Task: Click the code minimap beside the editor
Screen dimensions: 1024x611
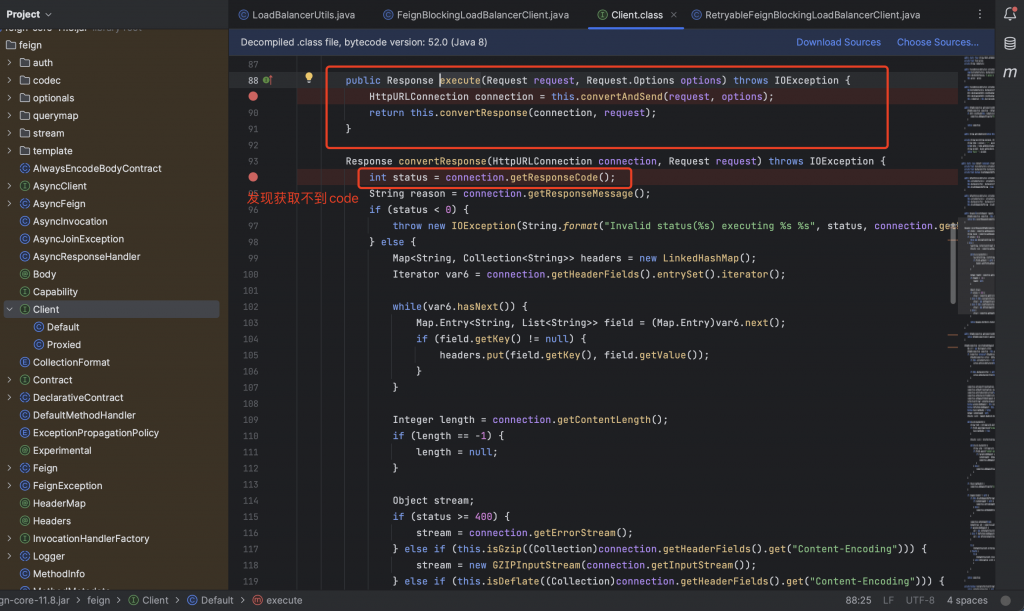Action: 978,323
